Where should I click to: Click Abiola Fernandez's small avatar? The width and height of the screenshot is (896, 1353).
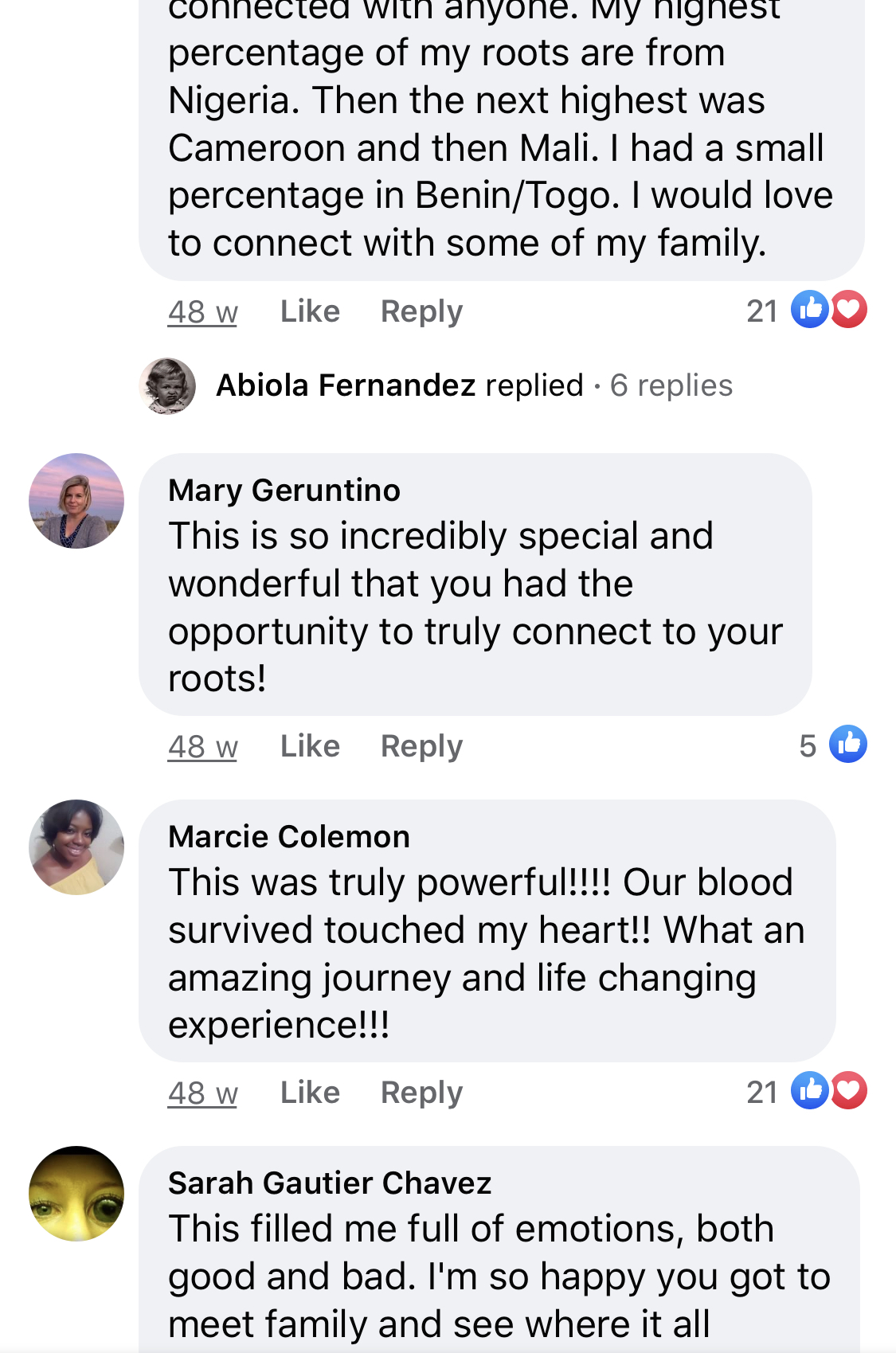click(167, 385)
